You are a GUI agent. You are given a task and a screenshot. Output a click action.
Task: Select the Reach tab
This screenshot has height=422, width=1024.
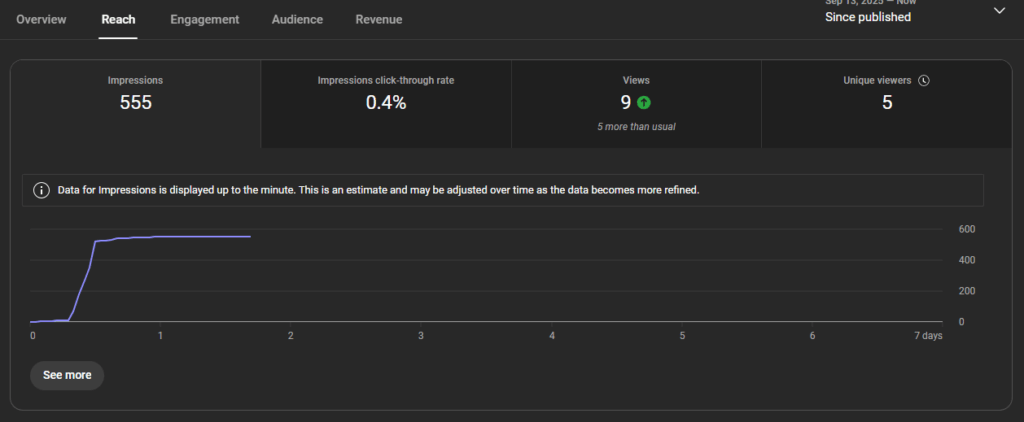(x=118, y=19)
